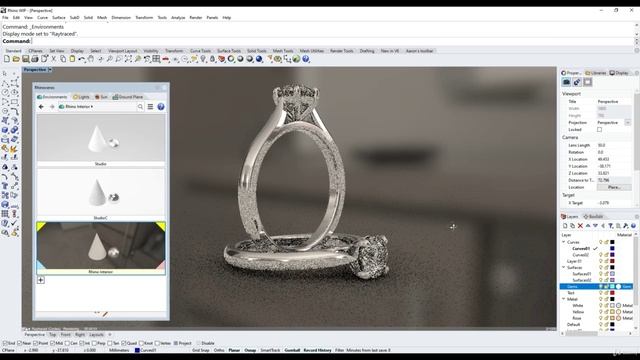Toggle Record History in status bar

pyautogui.click(x=317, y=350)
